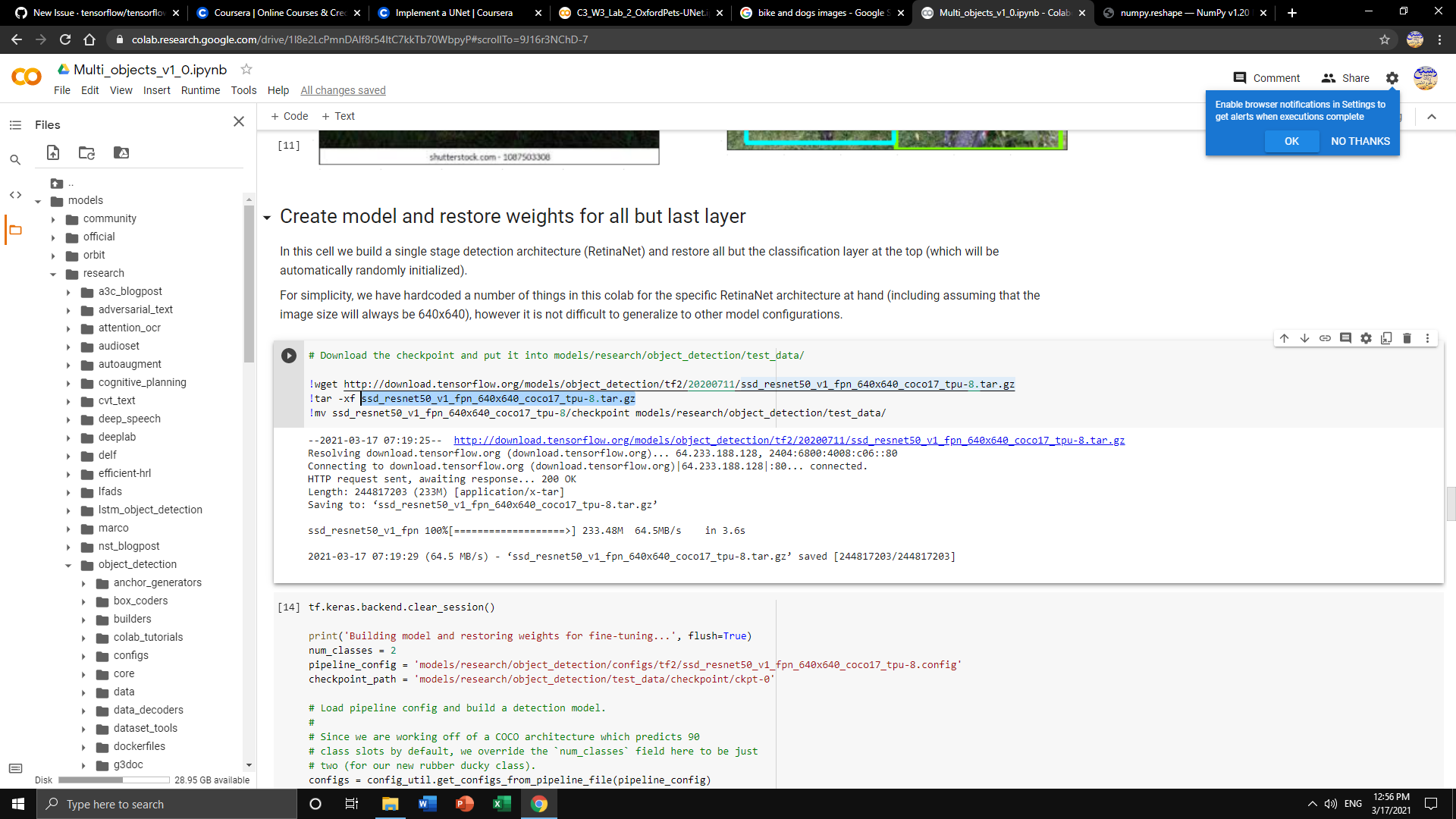Mount Google Drive in Files panel
Viewport: 1456px width, 819px height.
(x=121, y=152)
